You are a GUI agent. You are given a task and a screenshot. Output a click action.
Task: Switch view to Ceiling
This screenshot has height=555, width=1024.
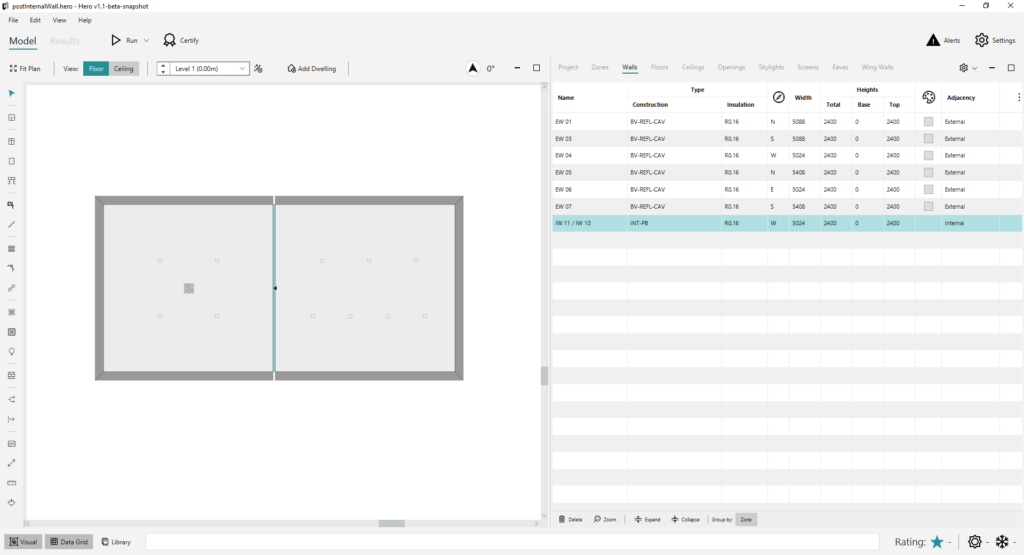[x=123, y=69]
